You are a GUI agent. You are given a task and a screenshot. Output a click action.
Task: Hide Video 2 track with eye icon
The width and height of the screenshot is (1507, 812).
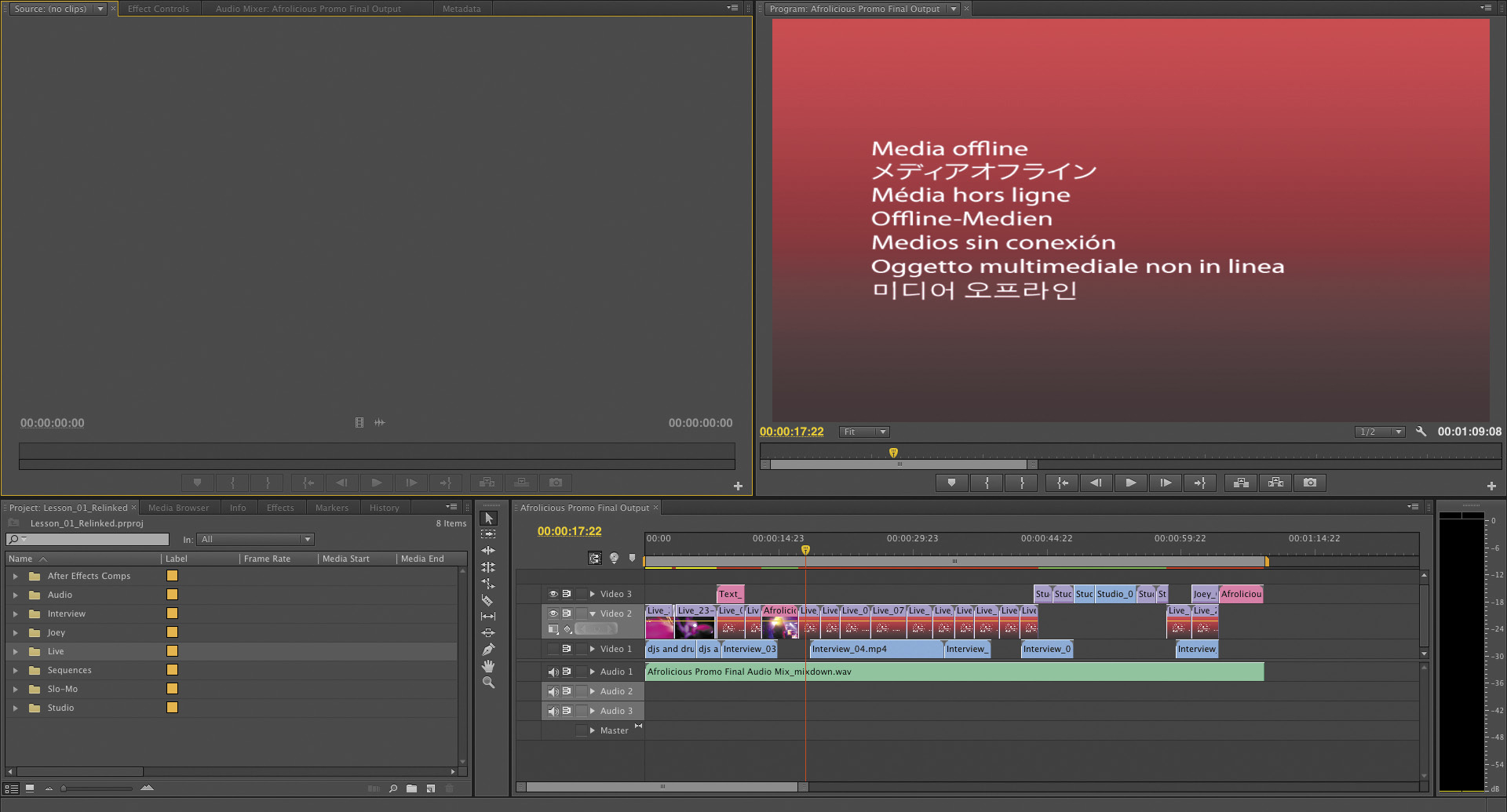(x=553, y=614)
